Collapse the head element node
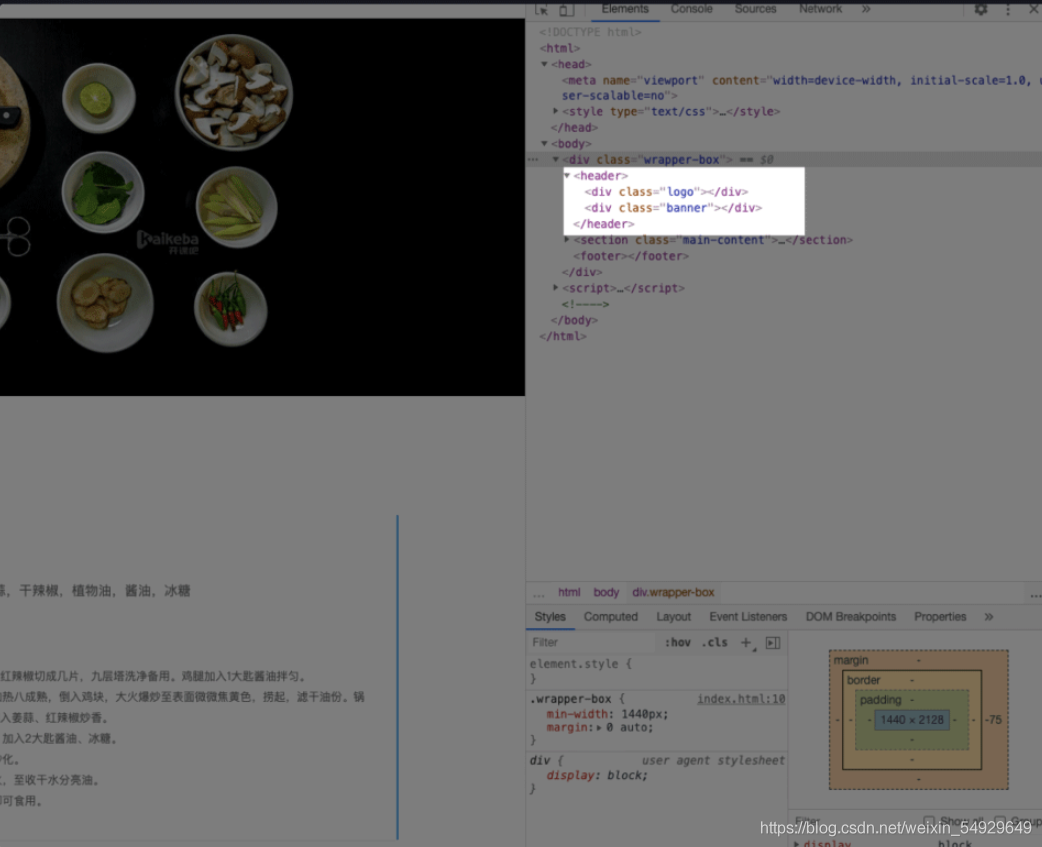Screen dimensions: 1042x847 pos(544,64)
